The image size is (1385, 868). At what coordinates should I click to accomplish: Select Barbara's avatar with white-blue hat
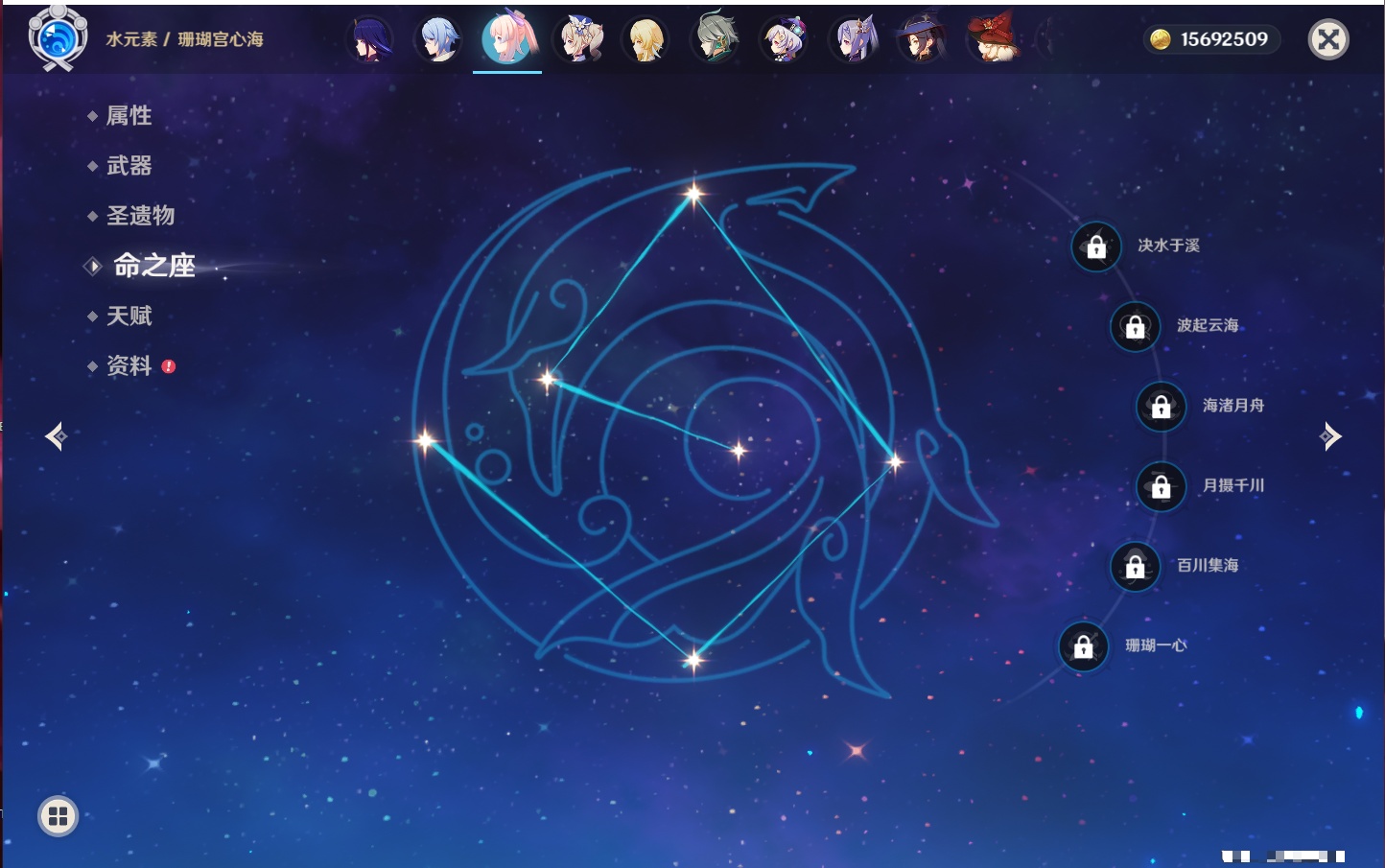(578, 39)
